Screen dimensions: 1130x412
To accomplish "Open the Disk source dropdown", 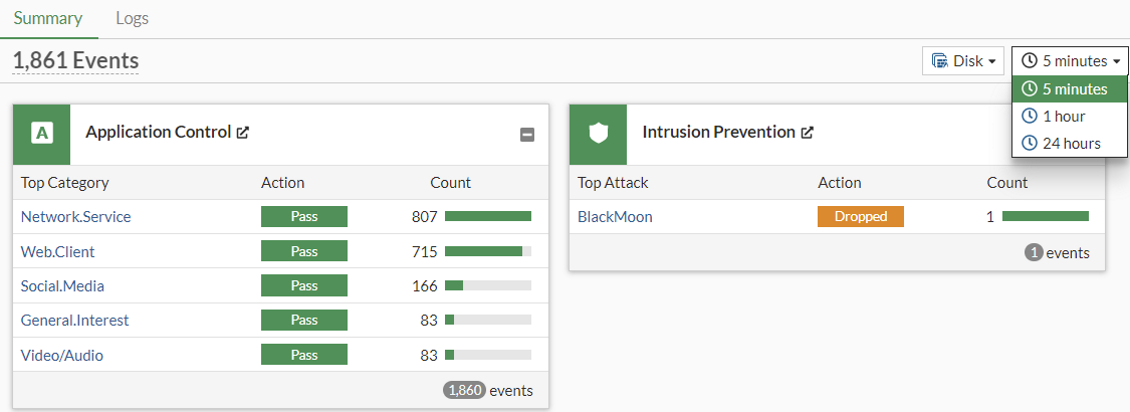I will point(963,61).
